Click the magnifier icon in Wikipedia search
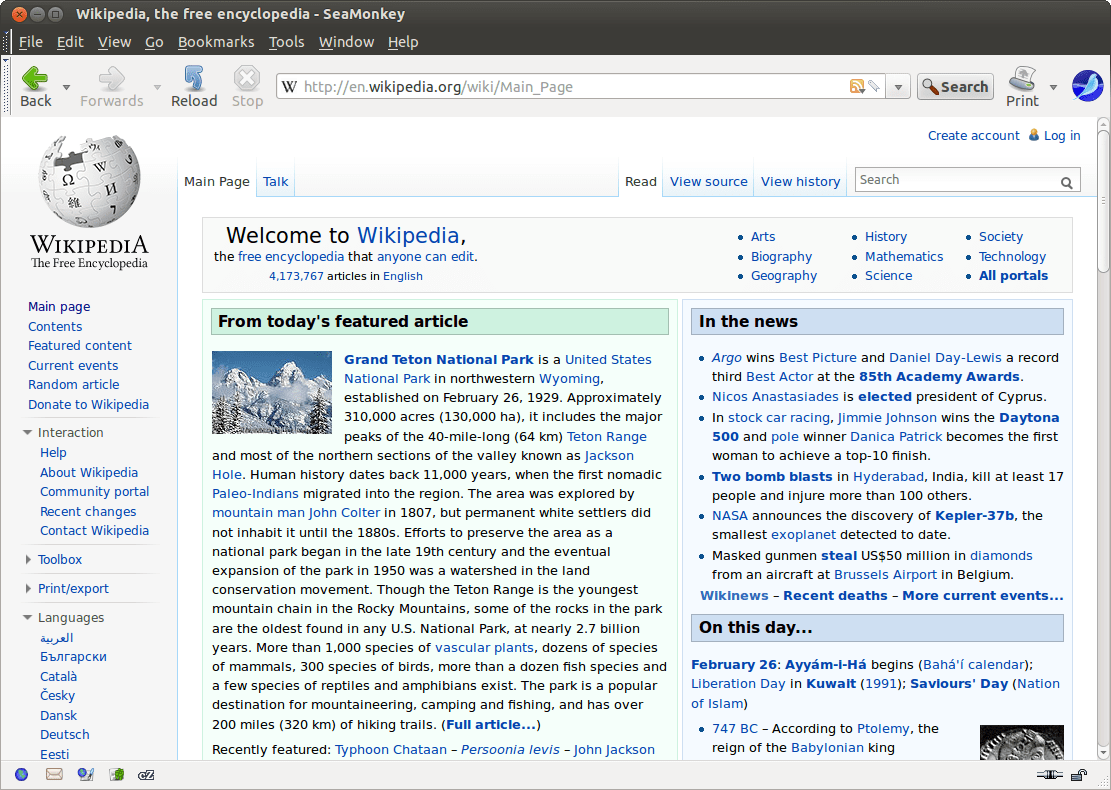 (1066, 183)
